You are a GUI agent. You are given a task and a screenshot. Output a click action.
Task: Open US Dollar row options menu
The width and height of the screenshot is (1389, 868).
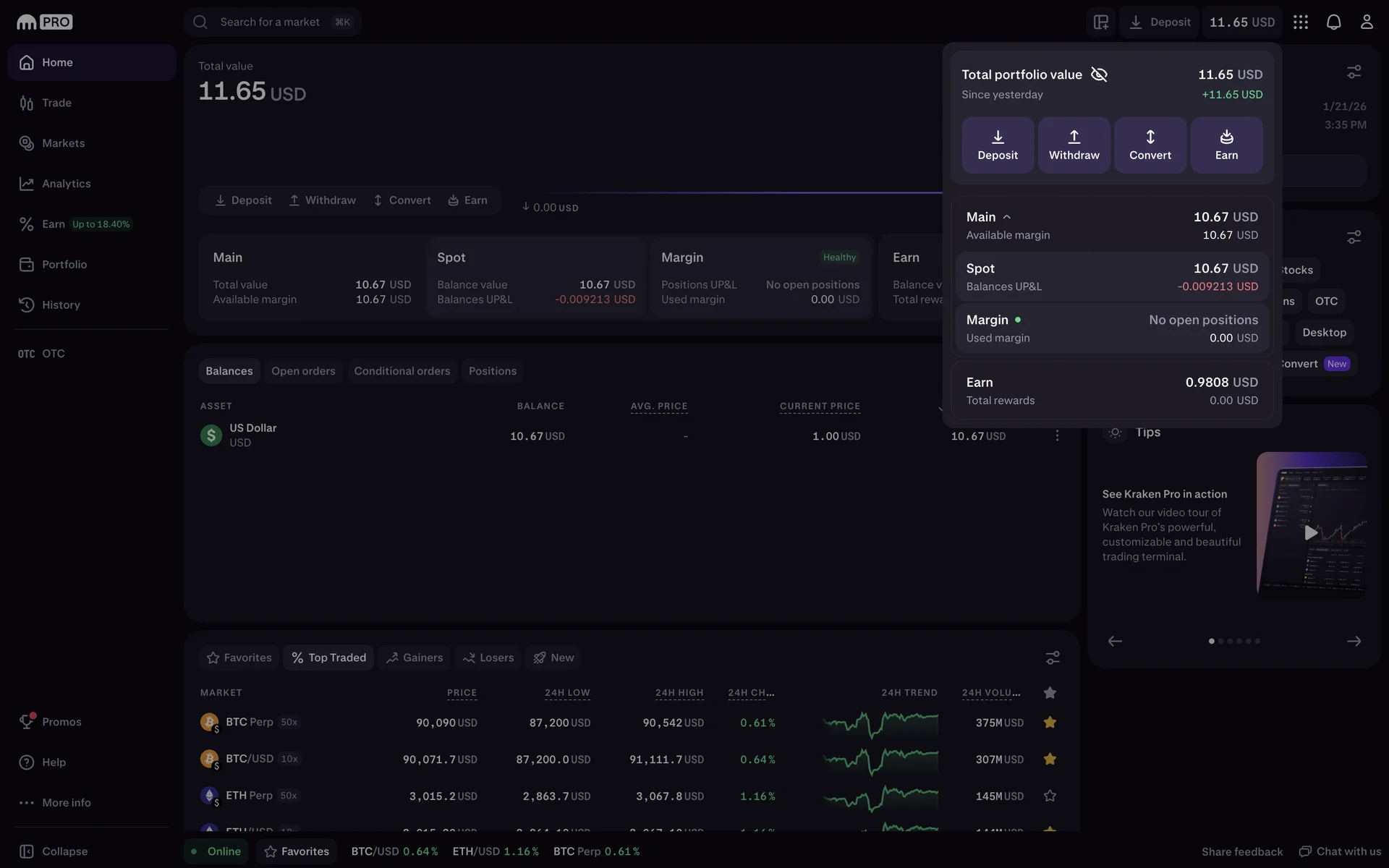1057,435
